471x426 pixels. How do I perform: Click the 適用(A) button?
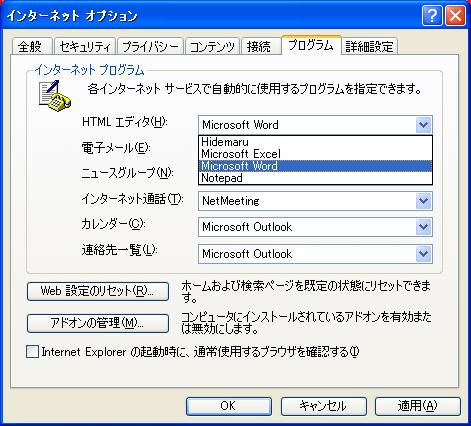pyautogui.click(x=418, y=406)
